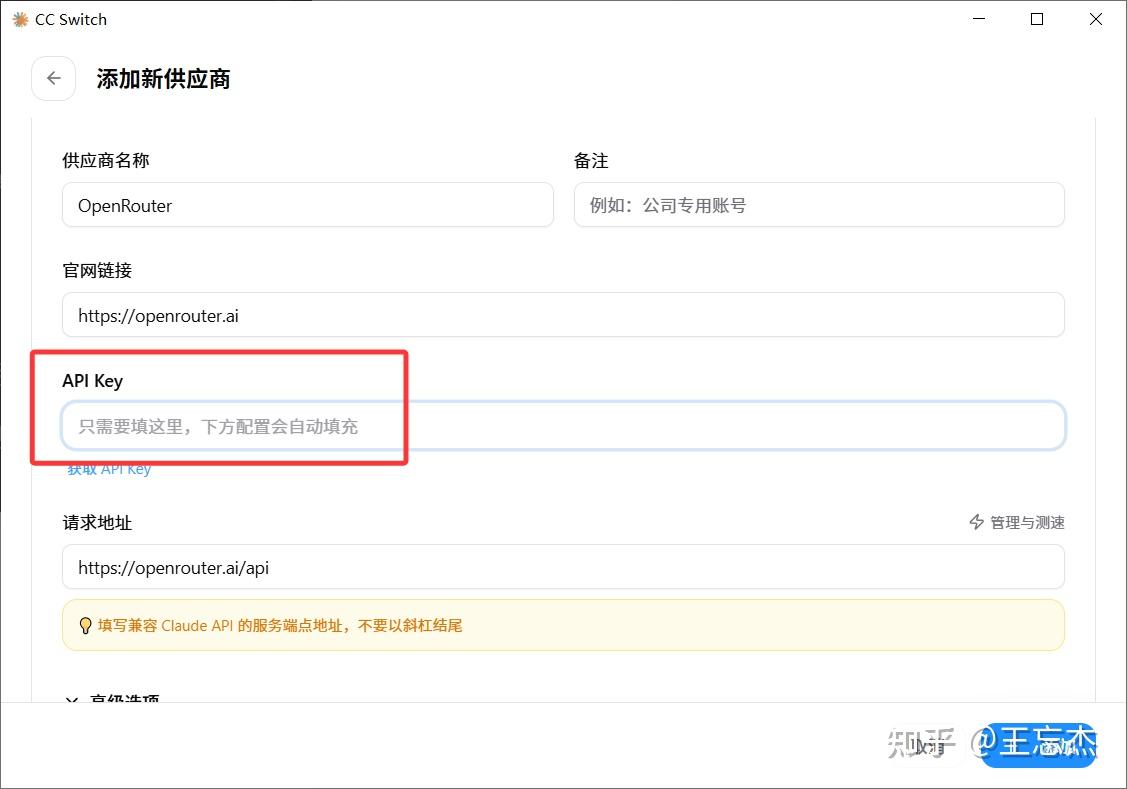
Task: Go back using the arrow button
Action: point(54,78)
